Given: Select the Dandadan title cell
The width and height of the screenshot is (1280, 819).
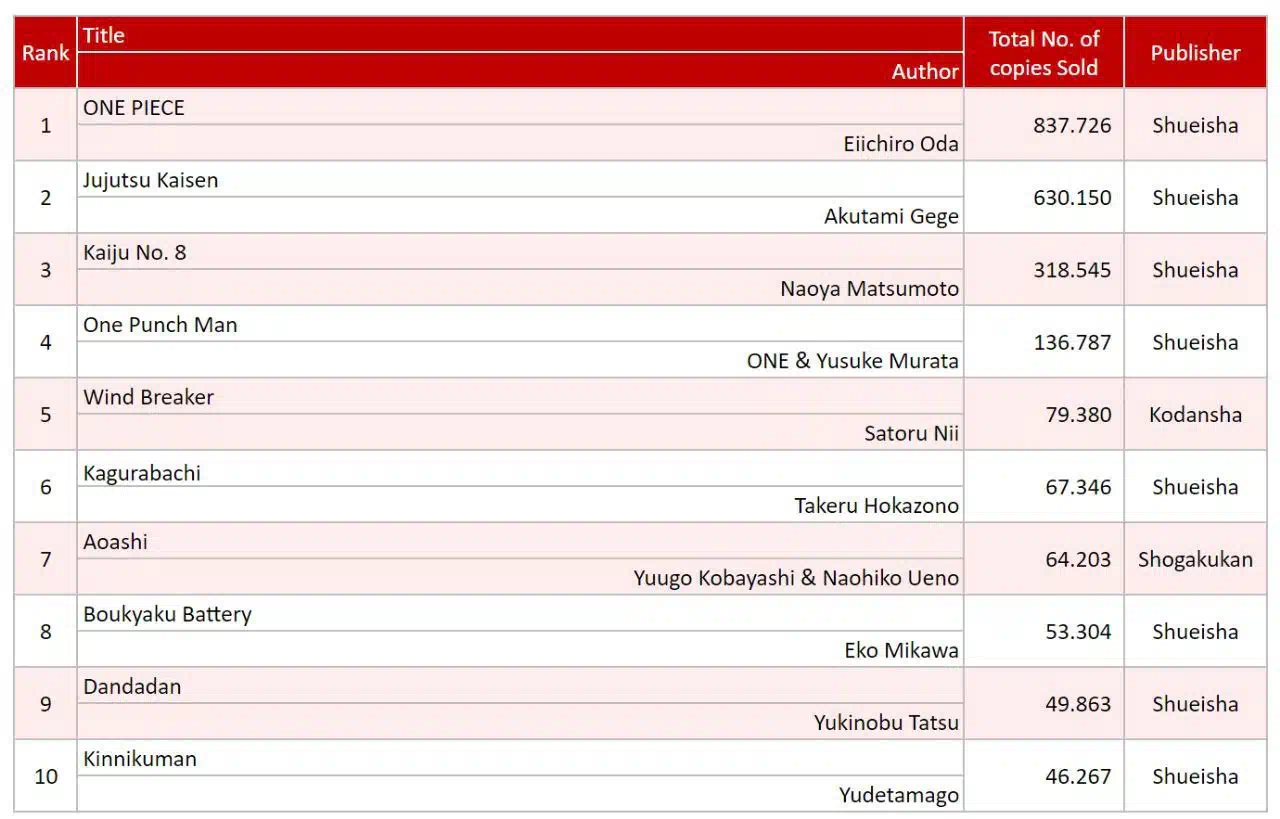Looking at the screenshot, I should click(x=520, y=686).
